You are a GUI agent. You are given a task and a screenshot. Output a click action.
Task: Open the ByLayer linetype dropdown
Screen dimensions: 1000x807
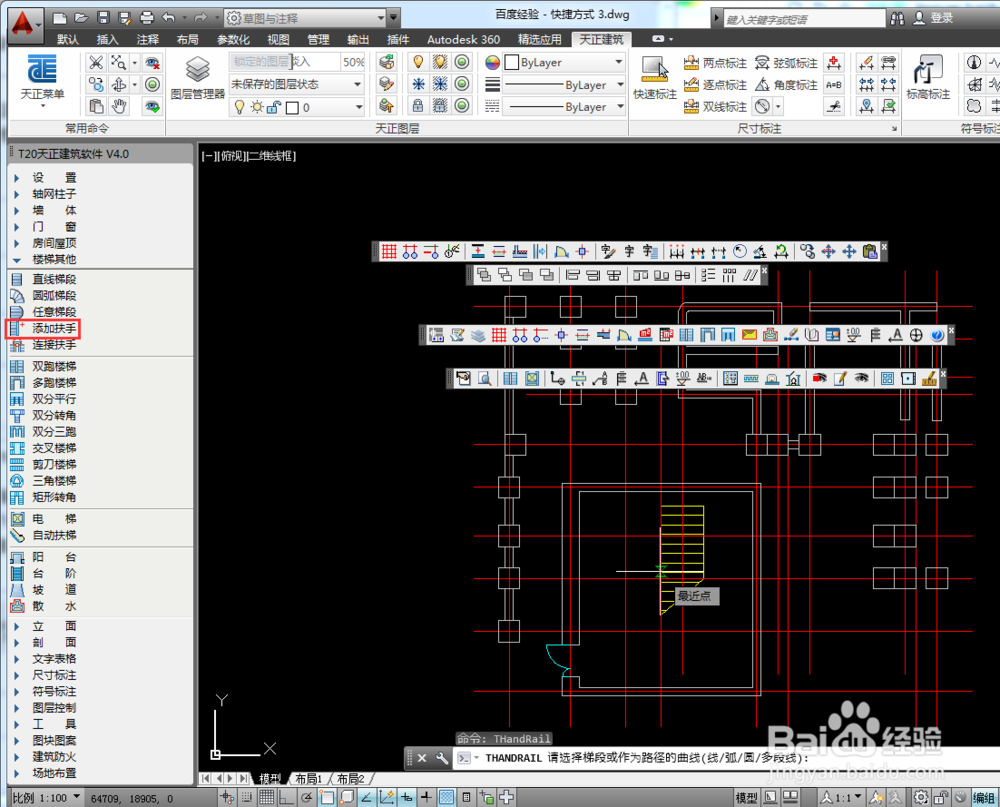click(564, 107)
